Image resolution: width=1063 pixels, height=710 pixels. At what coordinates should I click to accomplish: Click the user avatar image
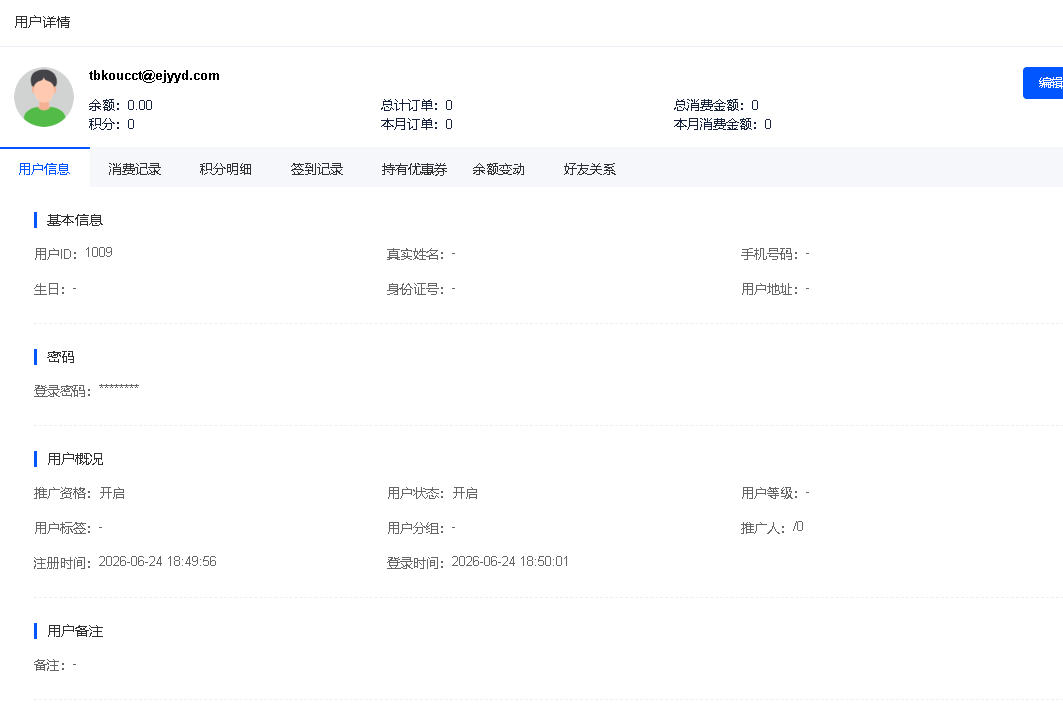point(44,97)
